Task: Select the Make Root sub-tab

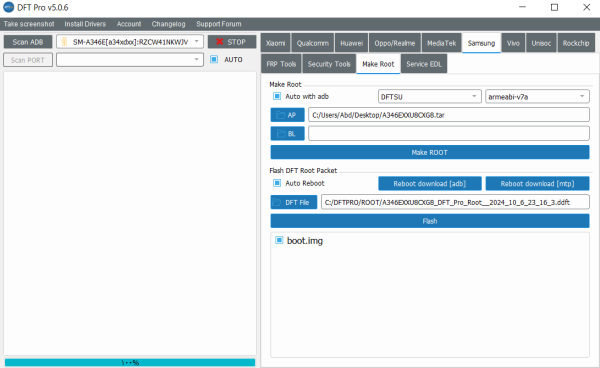Action: tap(378, 64)
